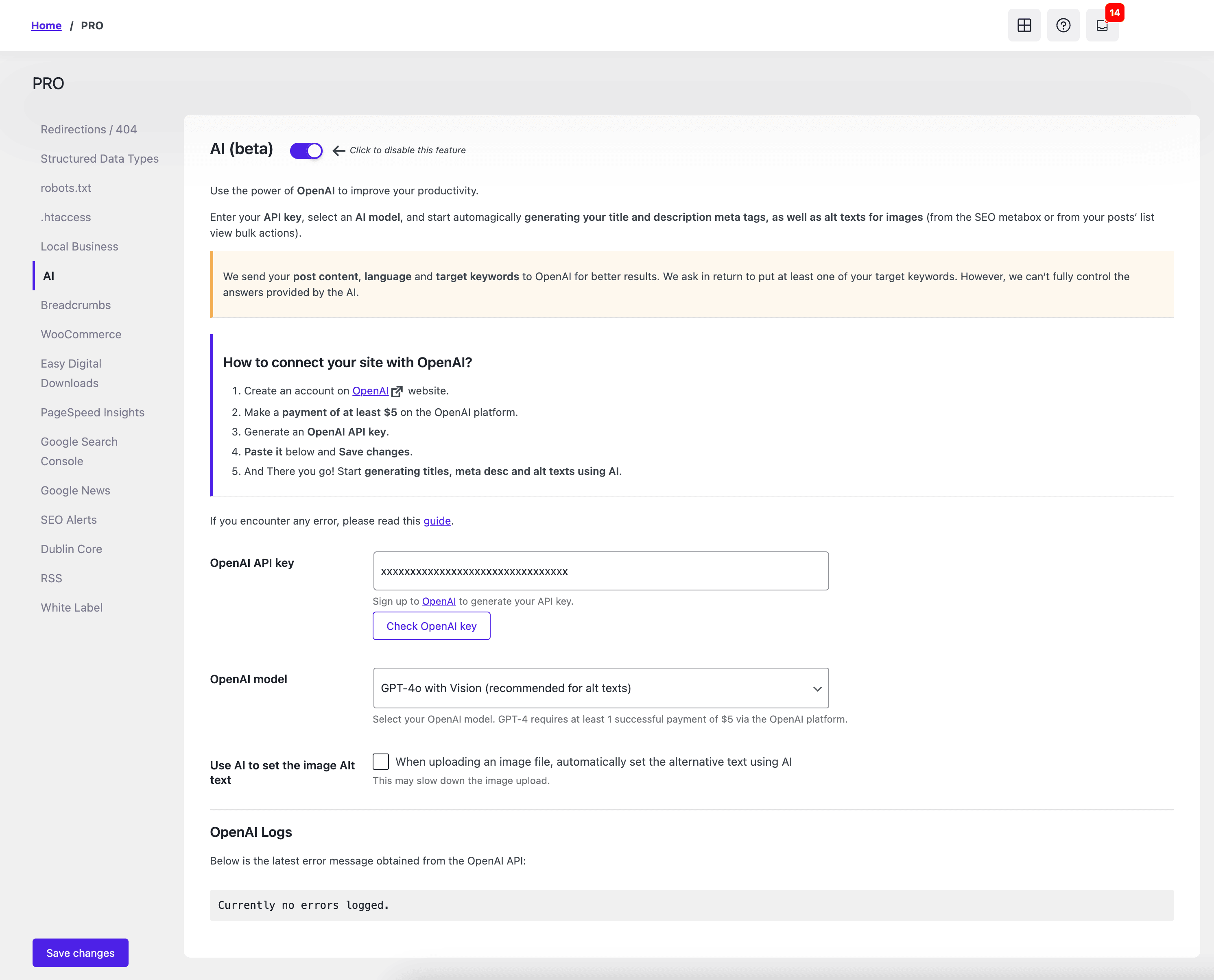
Task: Open WooCommerce settings tab
Action: point(81,335)
